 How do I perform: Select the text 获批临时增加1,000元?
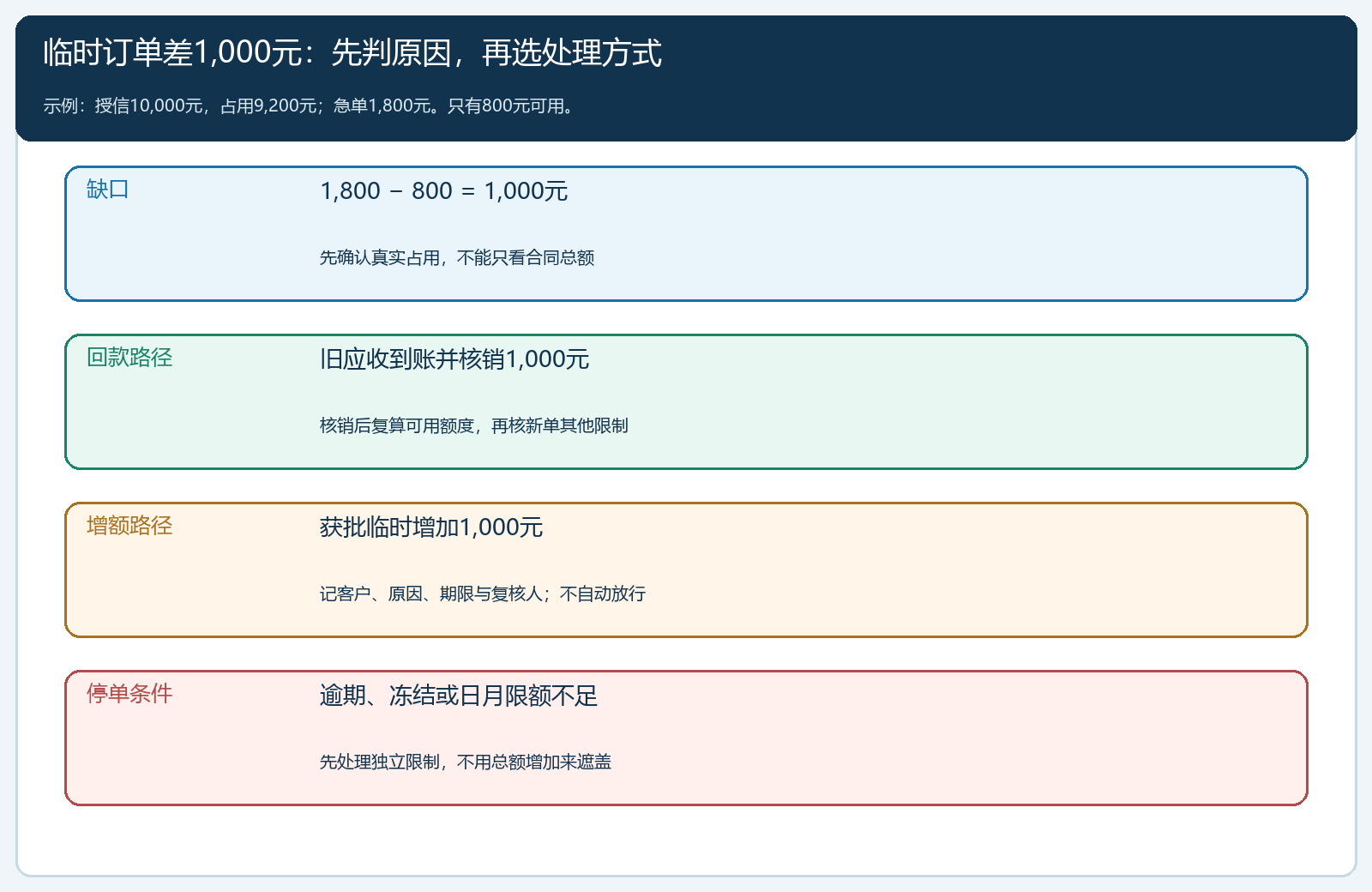[x=431, y=527]
